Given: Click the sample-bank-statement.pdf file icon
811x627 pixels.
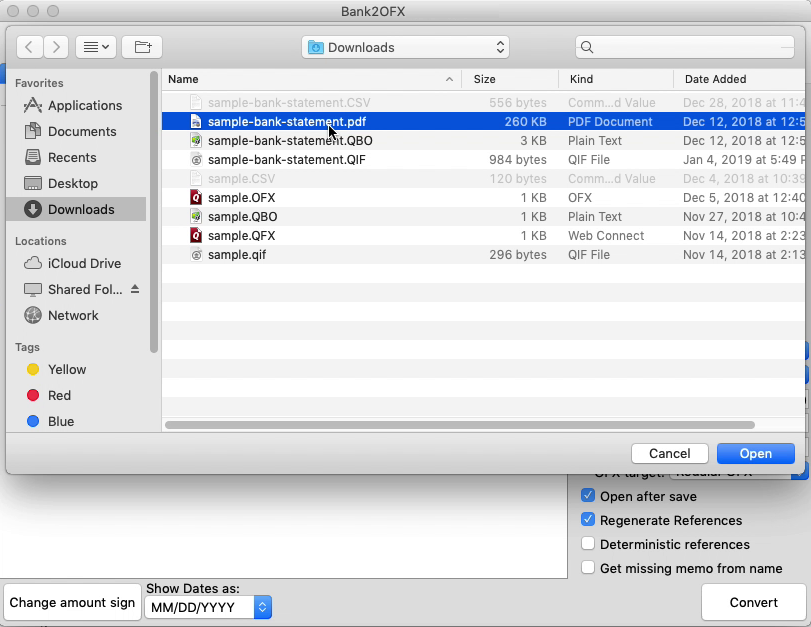Looking at the screenshot, I should click(196, 122).
